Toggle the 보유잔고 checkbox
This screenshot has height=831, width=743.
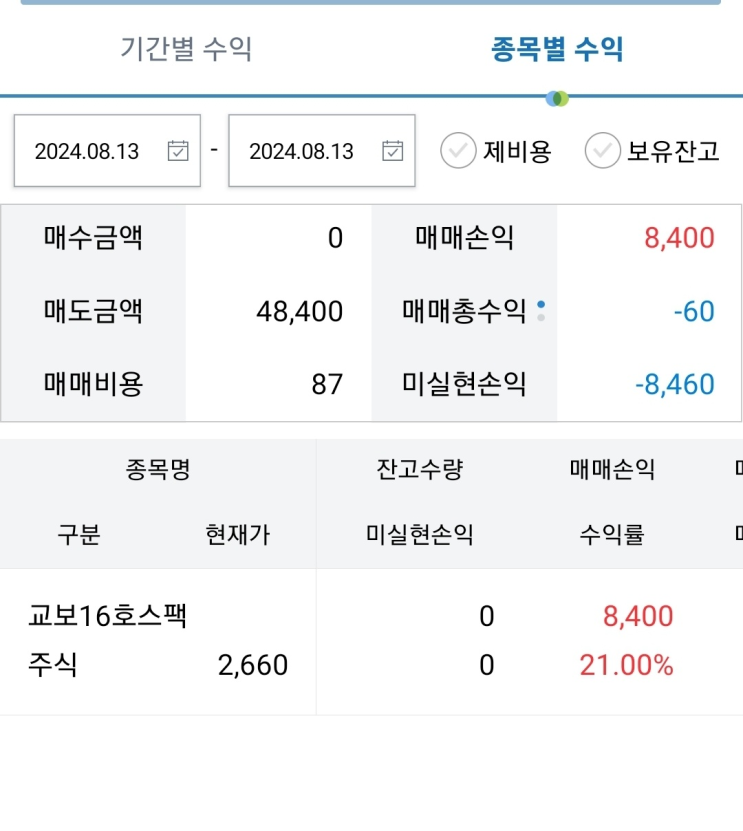[x=602, y=151]
